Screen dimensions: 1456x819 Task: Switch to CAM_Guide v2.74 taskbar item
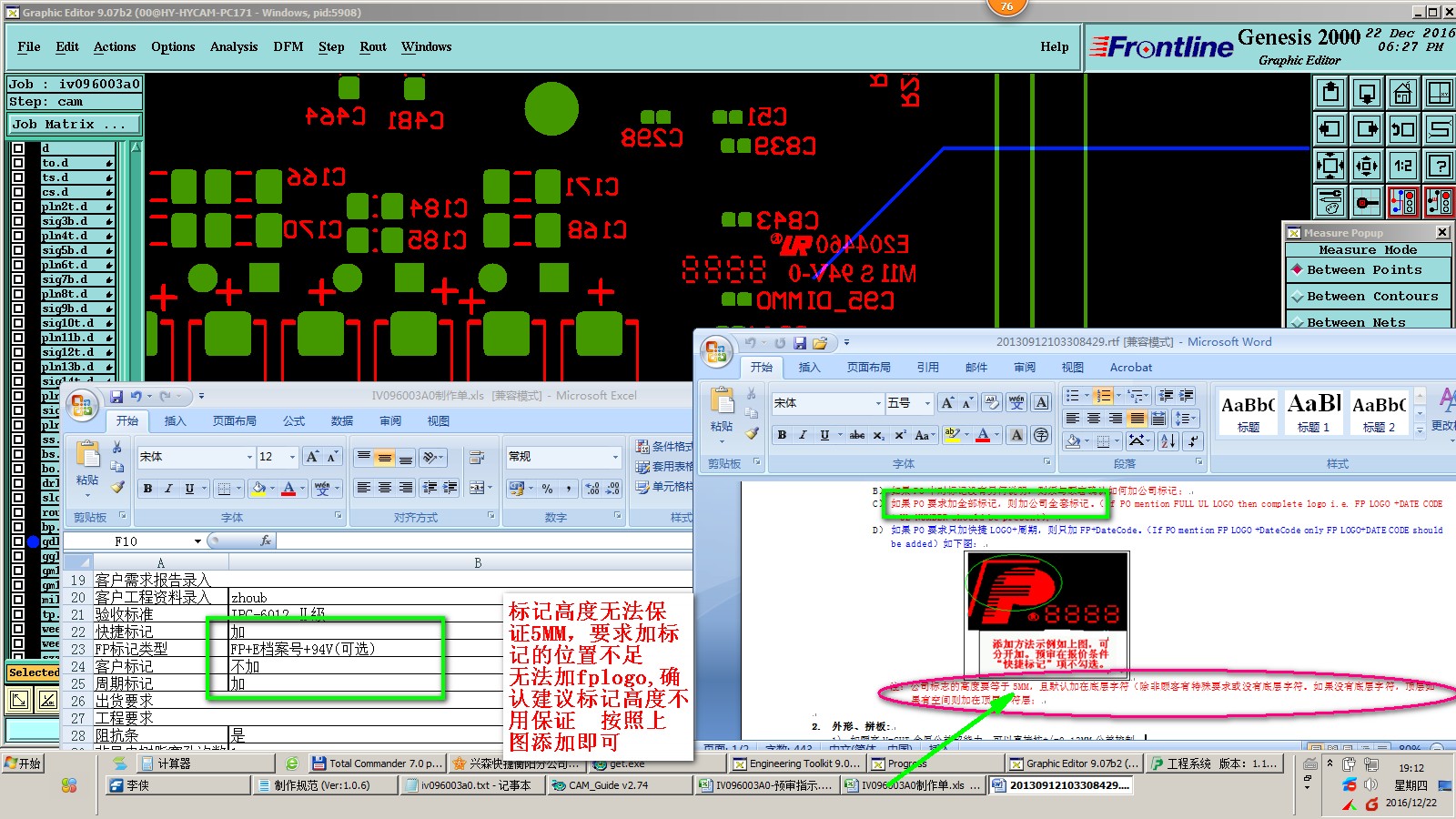pyautogui.click(x=622, y=785)
